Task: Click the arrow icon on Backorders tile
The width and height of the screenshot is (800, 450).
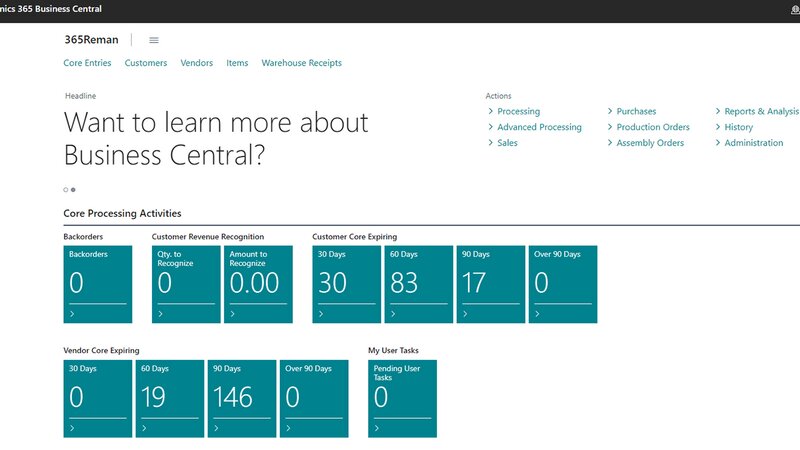Action: 72,314
